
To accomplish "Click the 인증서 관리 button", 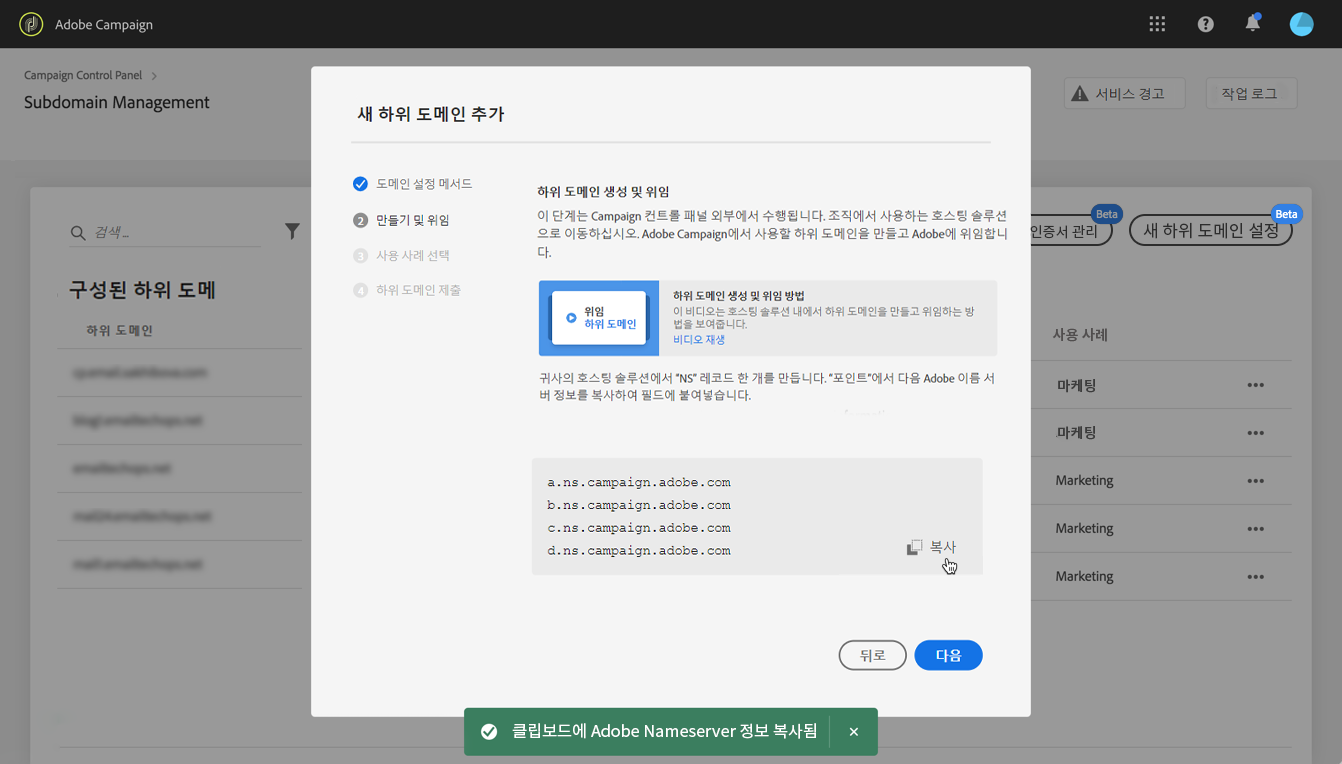I will 1070,231.
